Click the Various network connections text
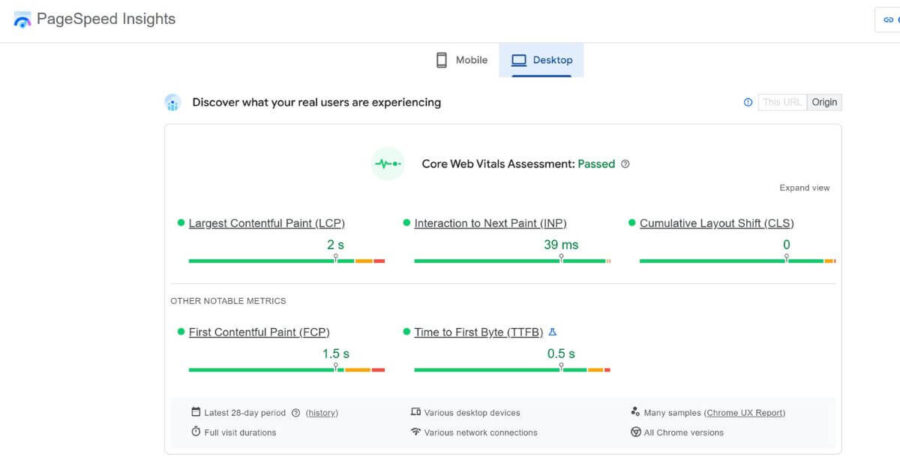 [x=481, y=433]
